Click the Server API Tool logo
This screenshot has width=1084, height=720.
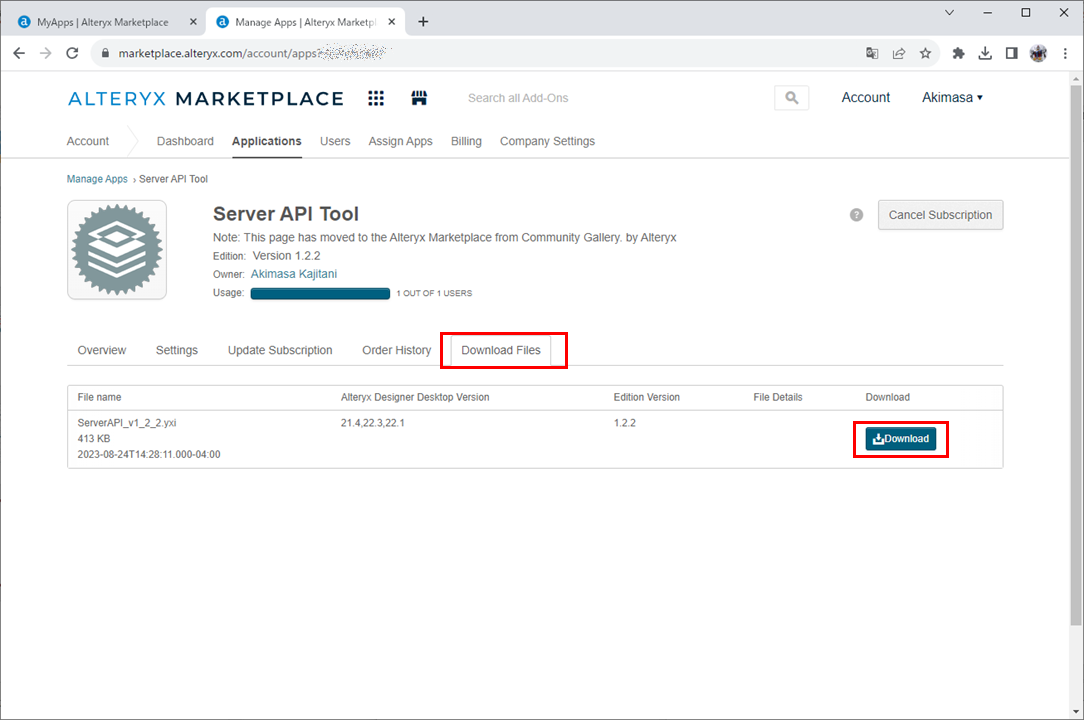point(117,250)
